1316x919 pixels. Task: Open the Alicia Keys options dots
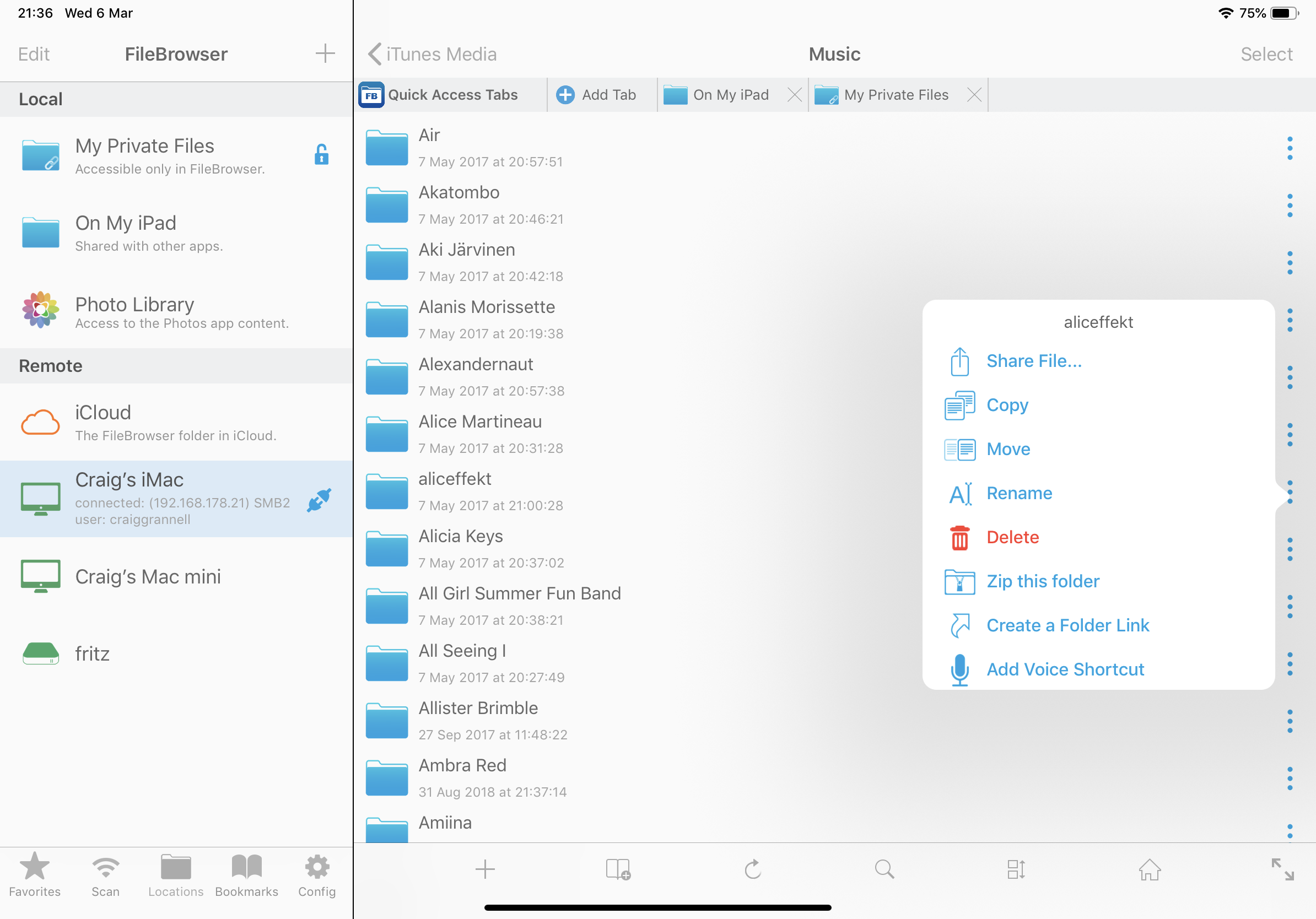1290,549
